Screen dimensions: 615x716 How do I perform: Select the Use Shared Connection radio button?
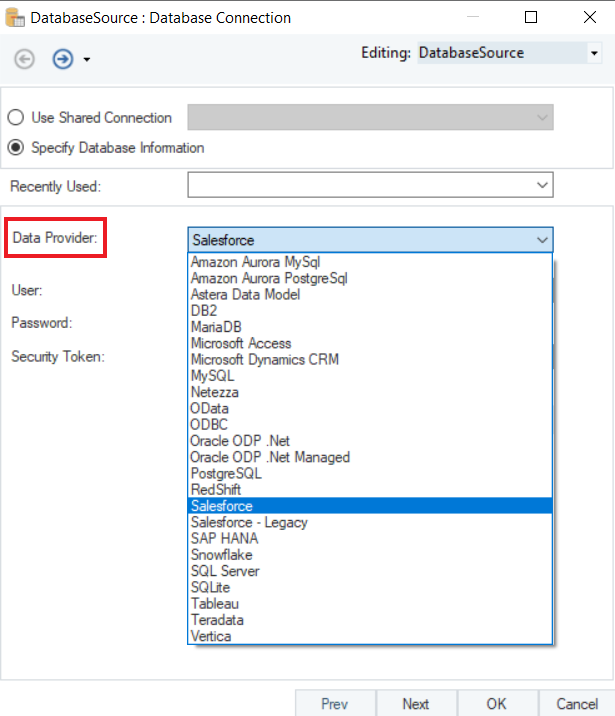[16, 117]
